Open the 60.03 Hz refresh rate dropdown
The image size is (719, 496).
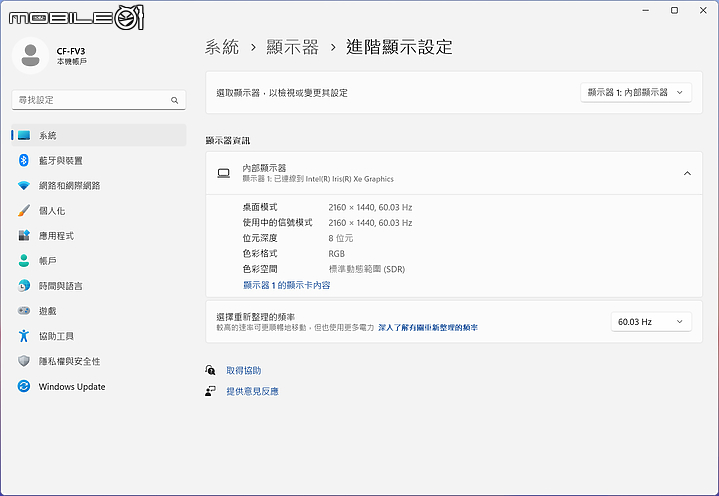651,322
